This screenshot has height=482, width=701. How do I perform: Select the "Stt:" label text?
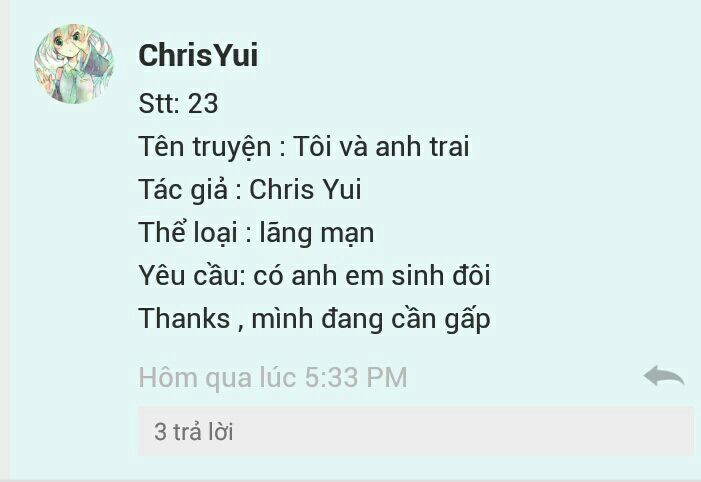point(159,103)
